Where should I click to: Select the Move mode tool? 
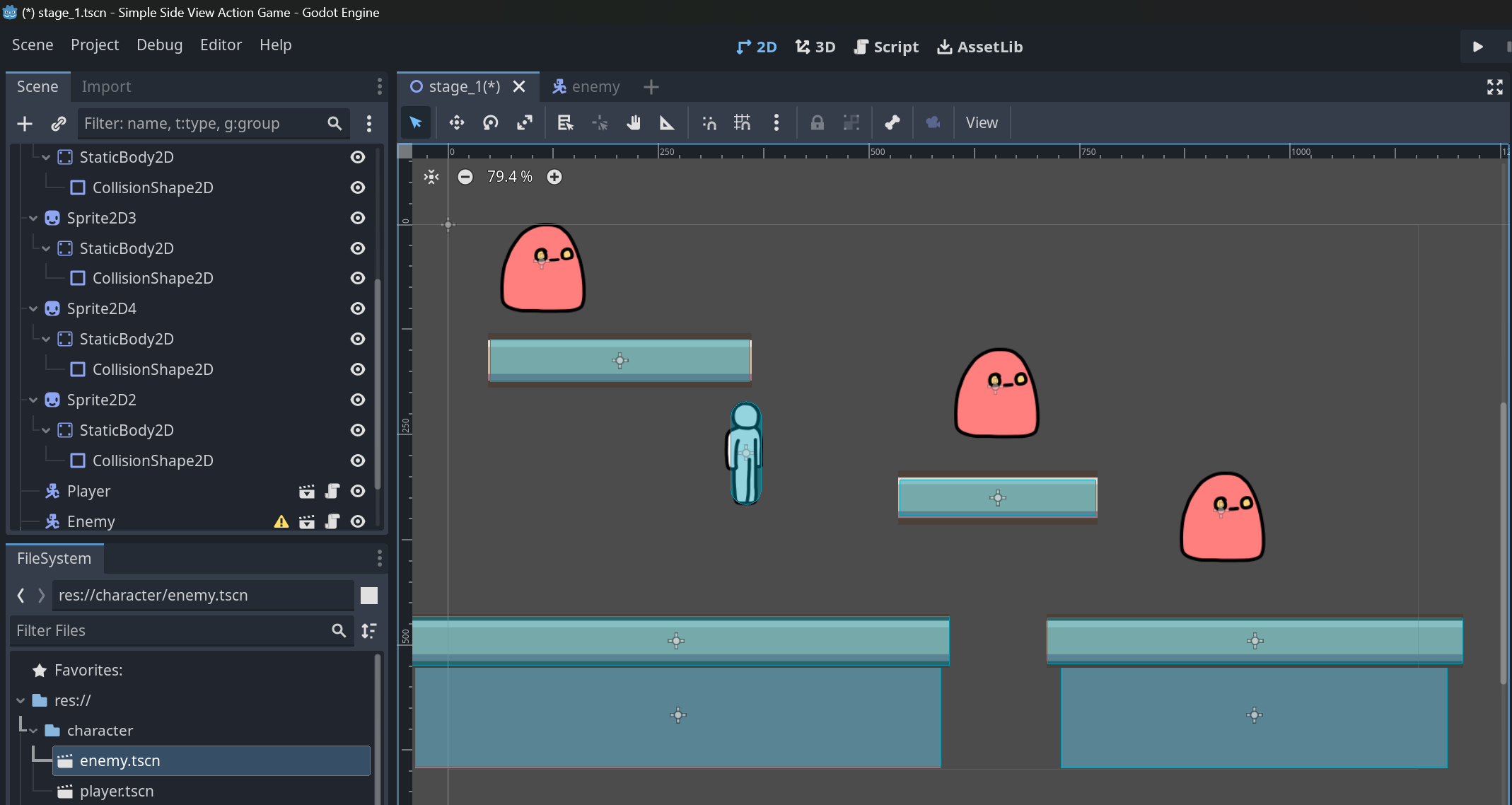pyautogui.click(x=456, y=123)
